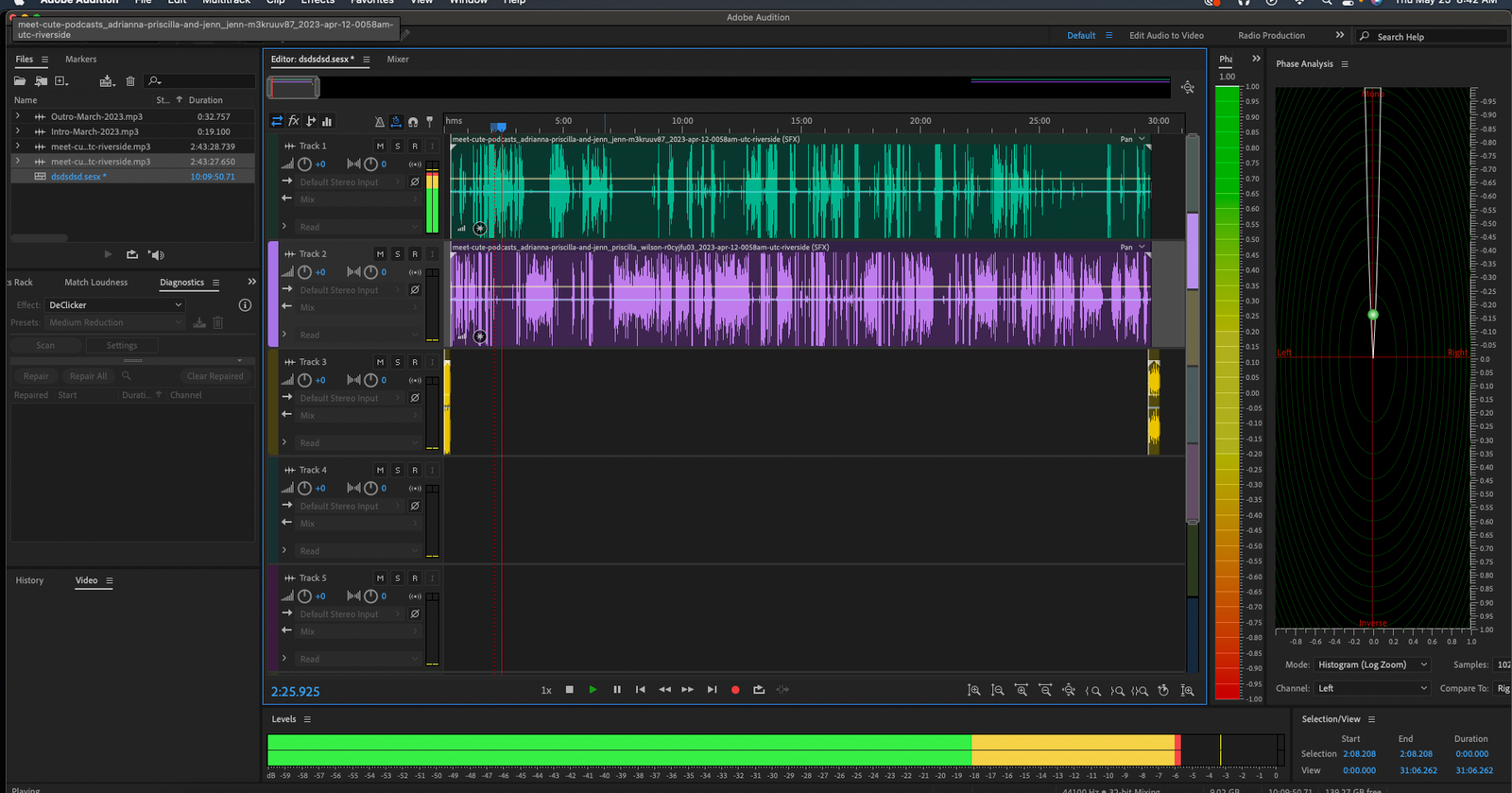The image size is (1512, 793).
Task: Click the stop button in transport
Action: click(569, 690)
